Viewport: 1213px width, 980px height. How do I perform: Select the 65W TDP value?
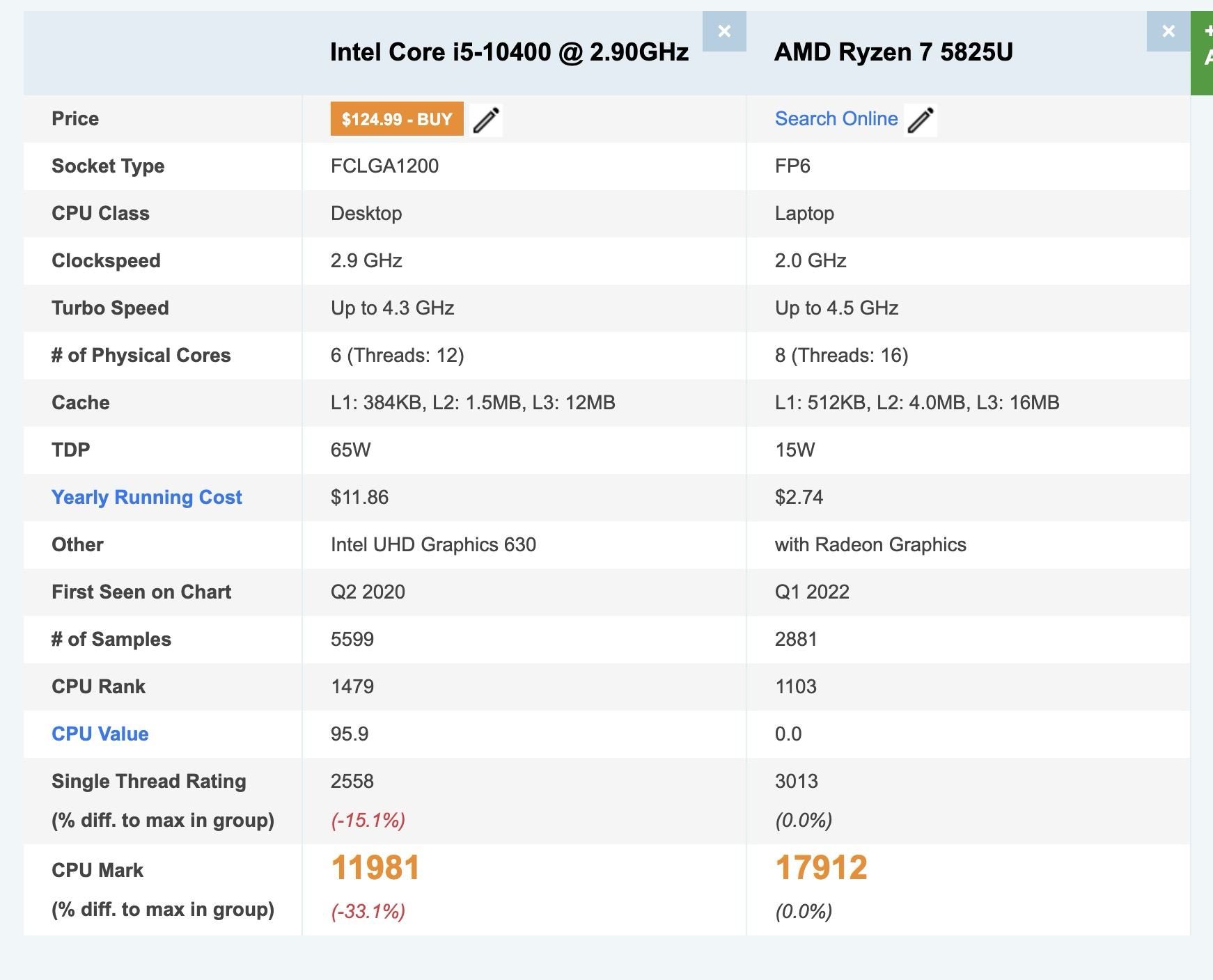click(x=350, y=450)
